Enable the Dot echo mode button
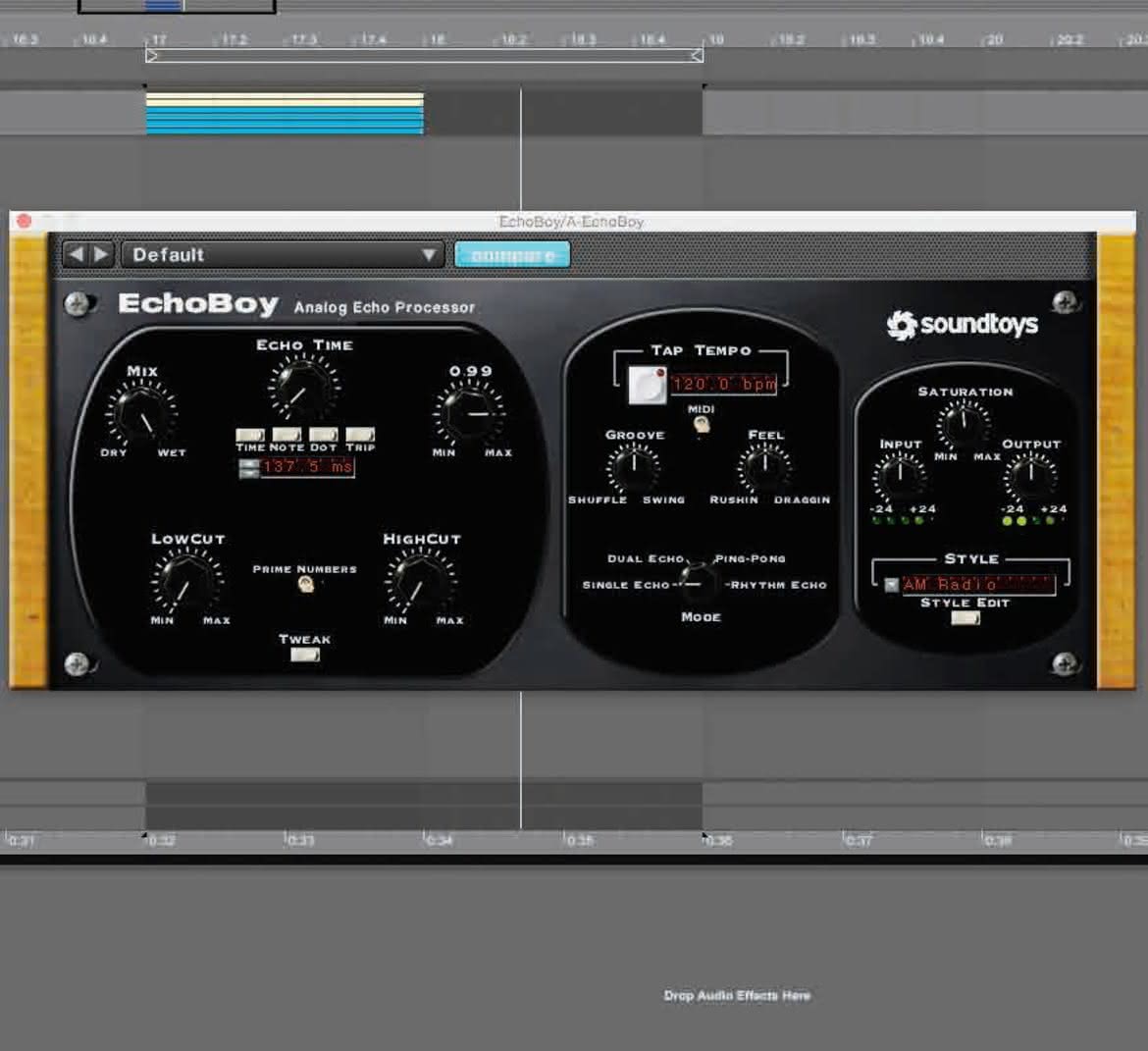Viewport: 1148px width, 1051px height. coord(324,435)
